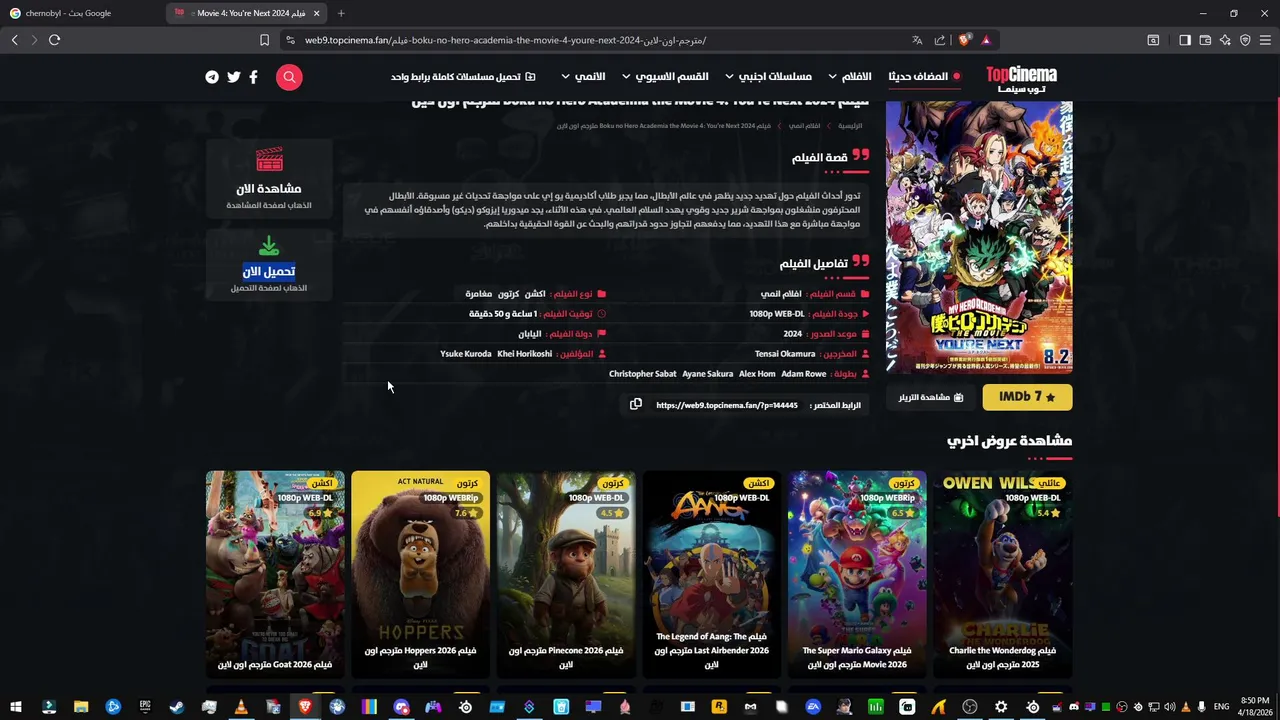Open the المضاف حديثا menu item
The height and width of the screenshot is (720, 1280).
[x=924, y=77]
